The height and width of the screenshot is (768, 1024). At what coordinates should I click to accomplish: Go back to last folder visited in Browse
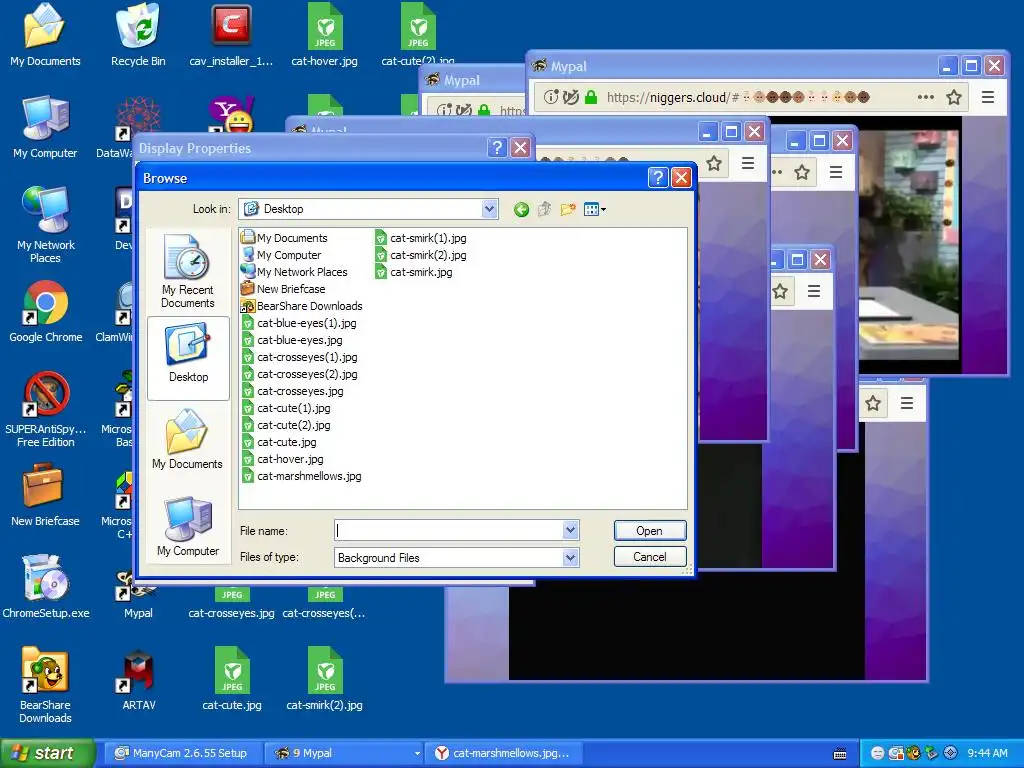coord(521,210)
